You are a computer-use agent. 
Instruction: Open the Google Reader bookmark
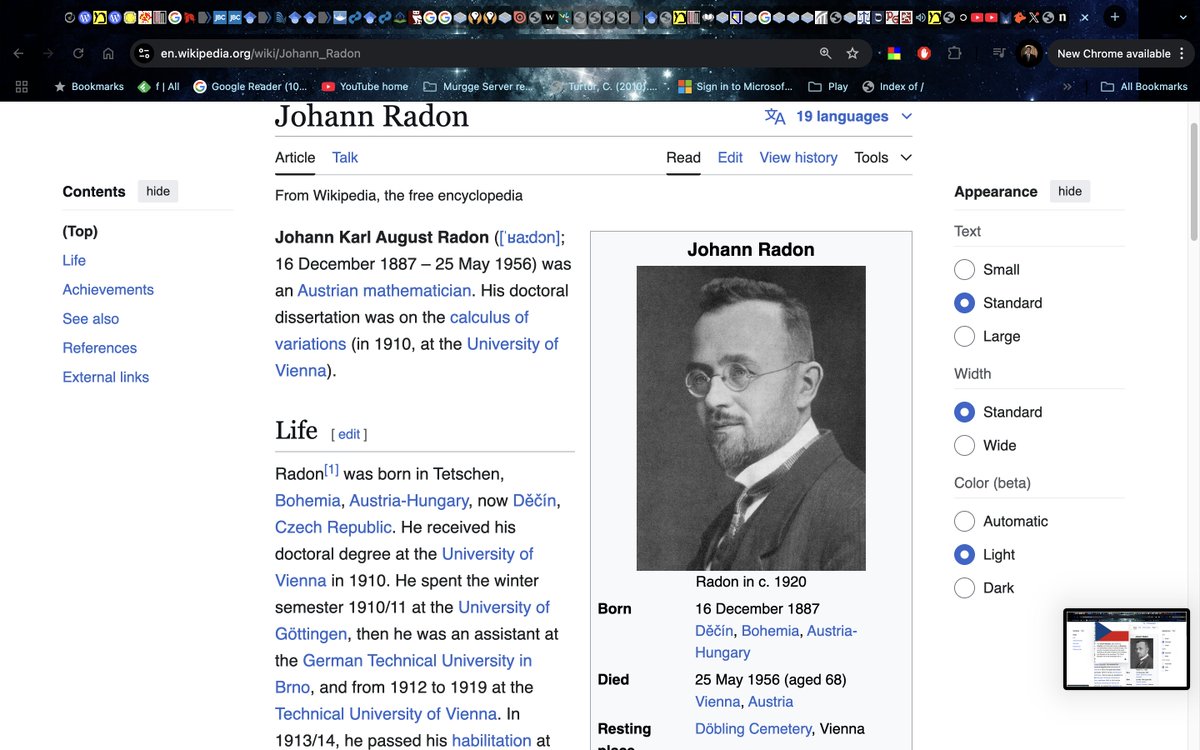click(250, 86)
